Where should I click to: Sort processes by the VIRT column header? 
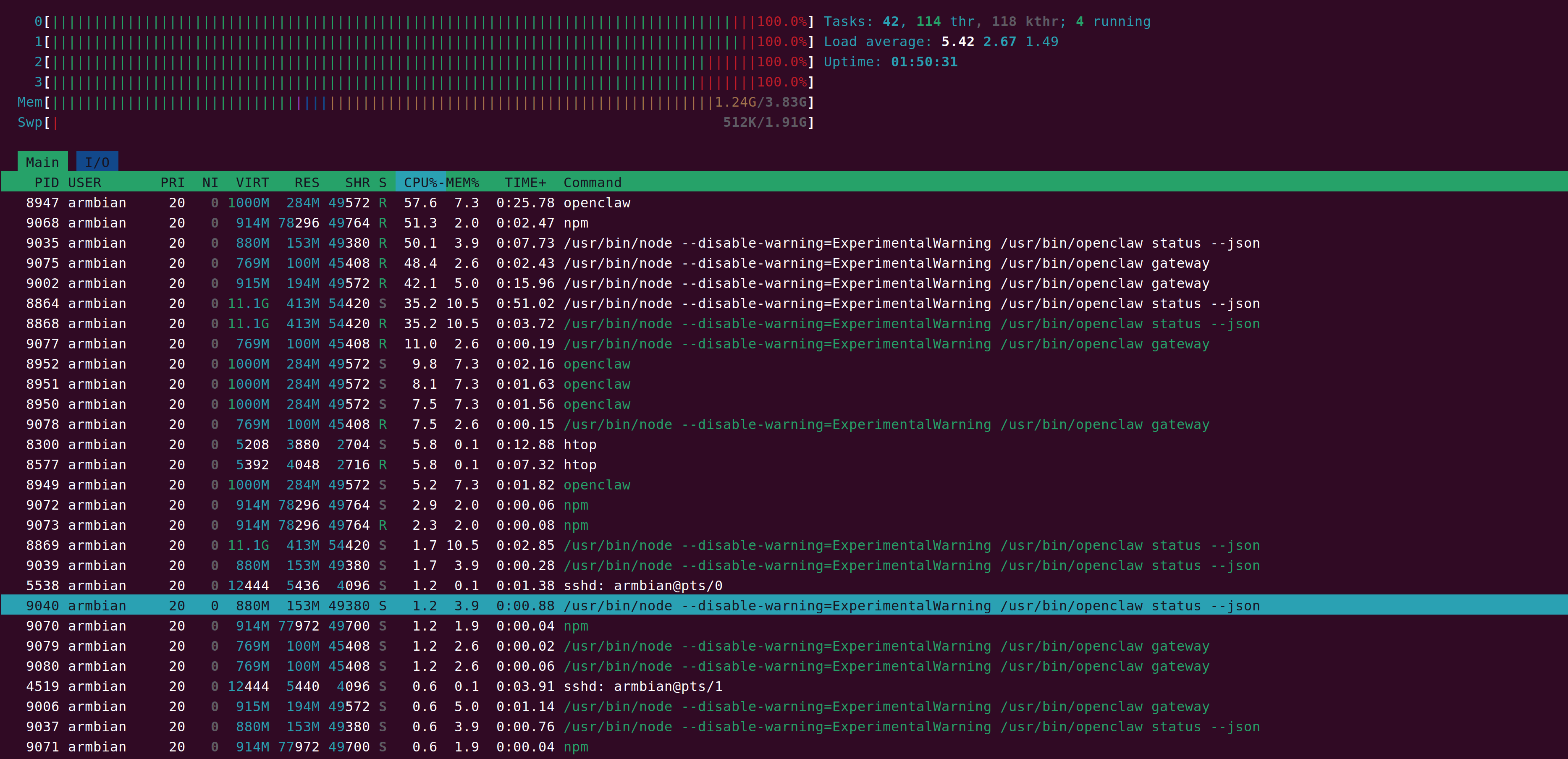(252, 182)
